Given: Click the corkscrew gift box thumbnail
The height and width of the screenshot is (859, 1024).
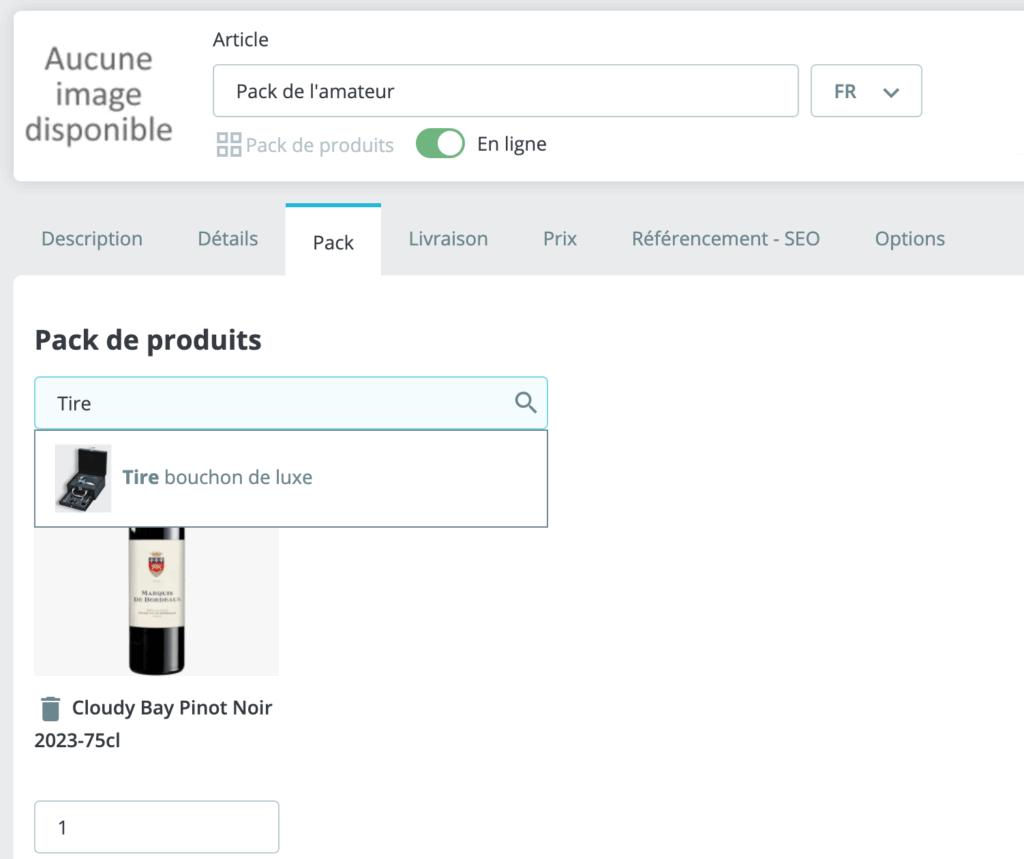Looking at the screenshot, I should point(83,478).
